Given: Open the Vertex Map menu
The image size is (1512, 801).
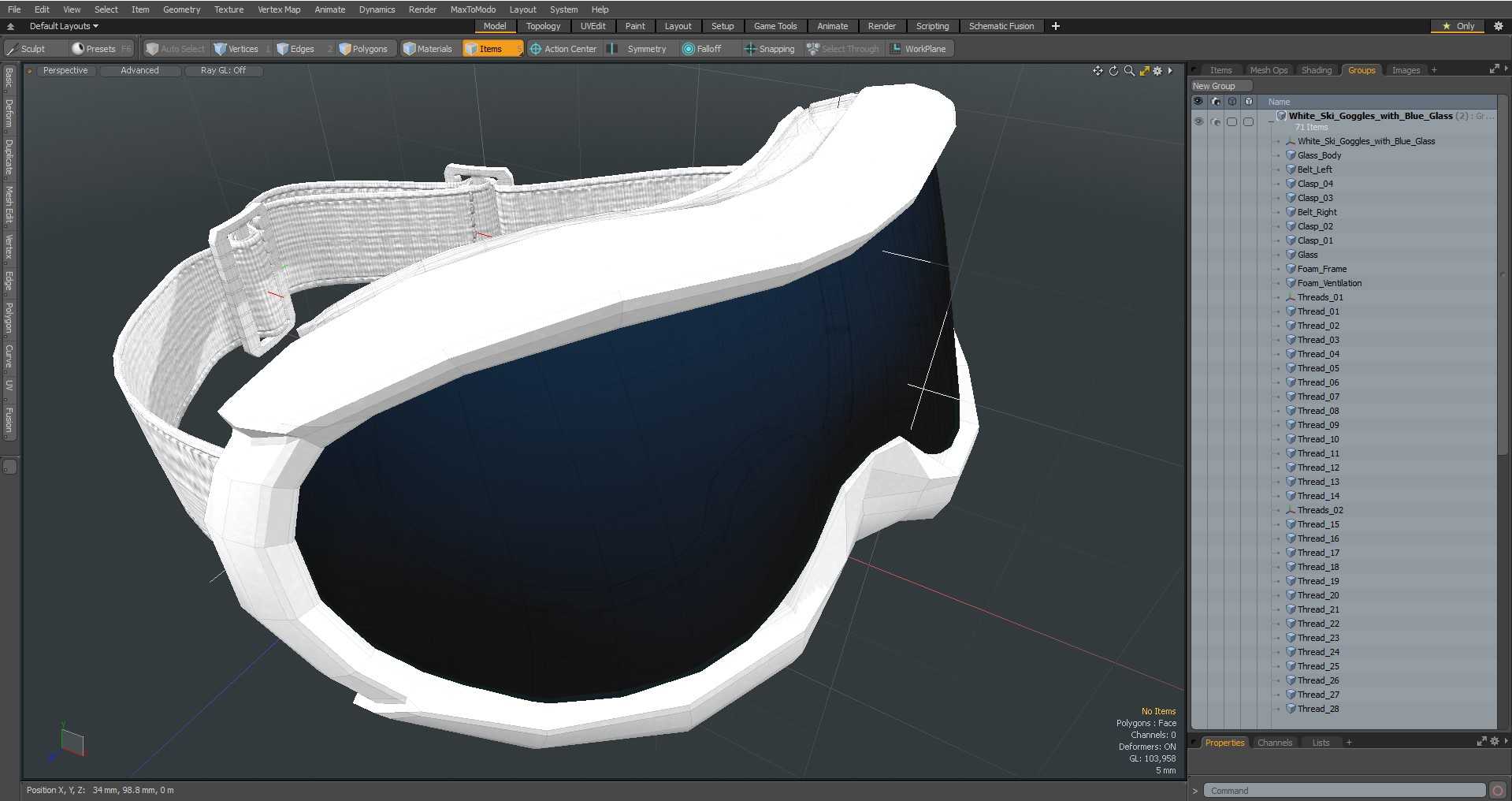Looking at the screenshot, I should tap(279, 9).
